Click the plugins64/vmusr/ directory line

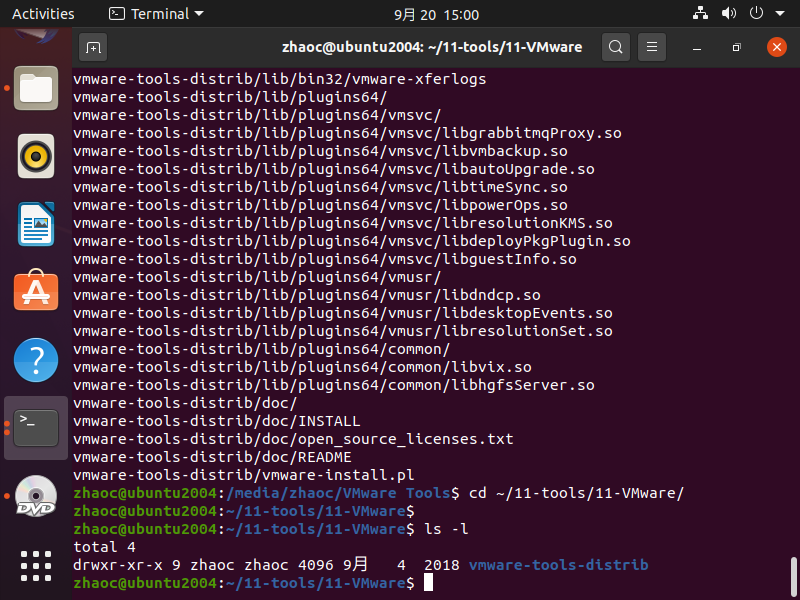(x=257, y=277)
